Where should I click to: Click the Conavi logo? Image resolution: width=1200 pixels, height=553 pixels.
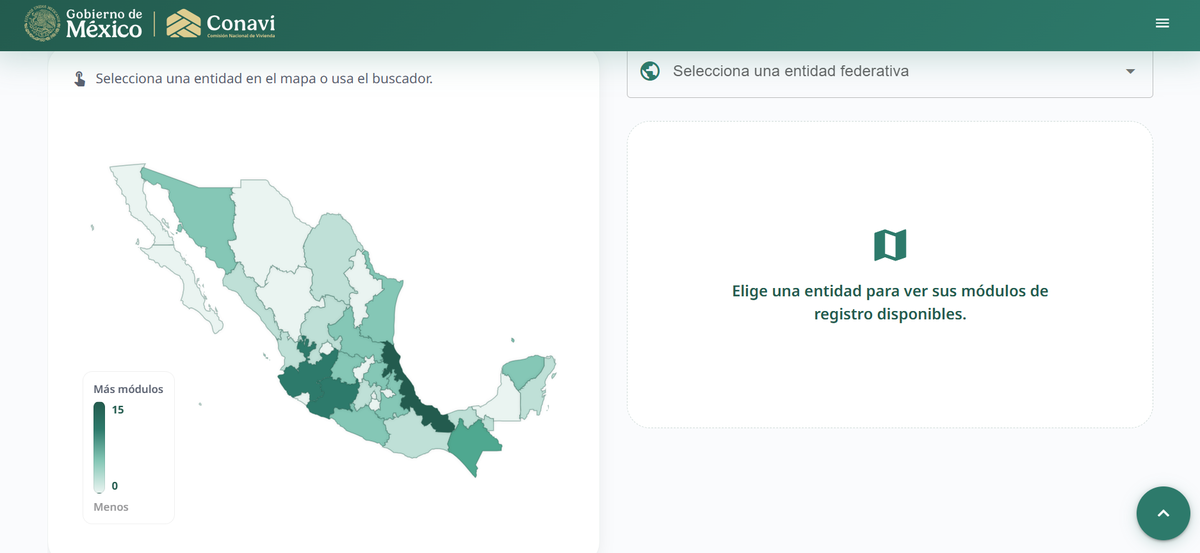pos(221,24)
